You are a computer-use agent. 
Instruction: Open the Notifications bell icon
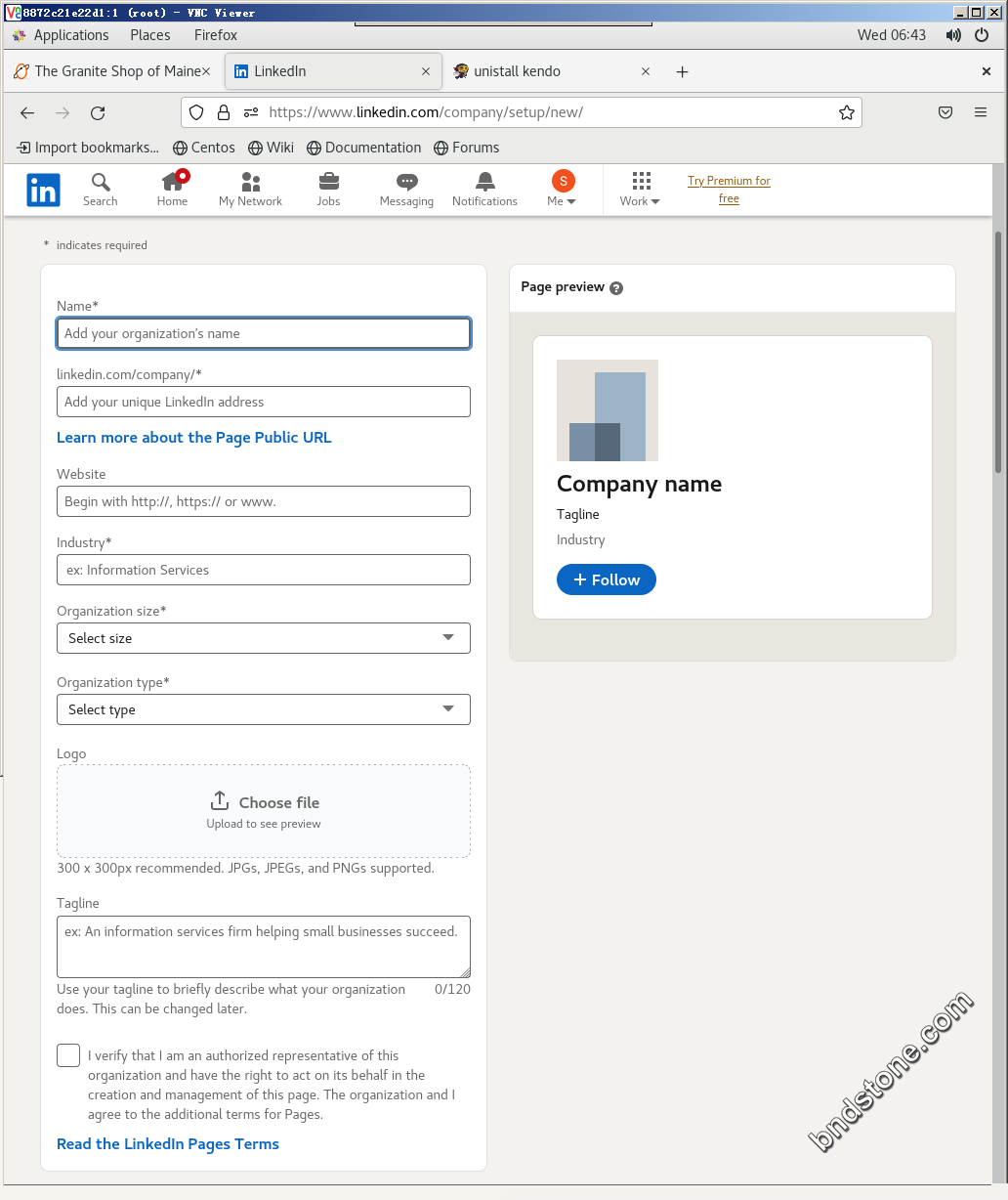pos(484,182)
